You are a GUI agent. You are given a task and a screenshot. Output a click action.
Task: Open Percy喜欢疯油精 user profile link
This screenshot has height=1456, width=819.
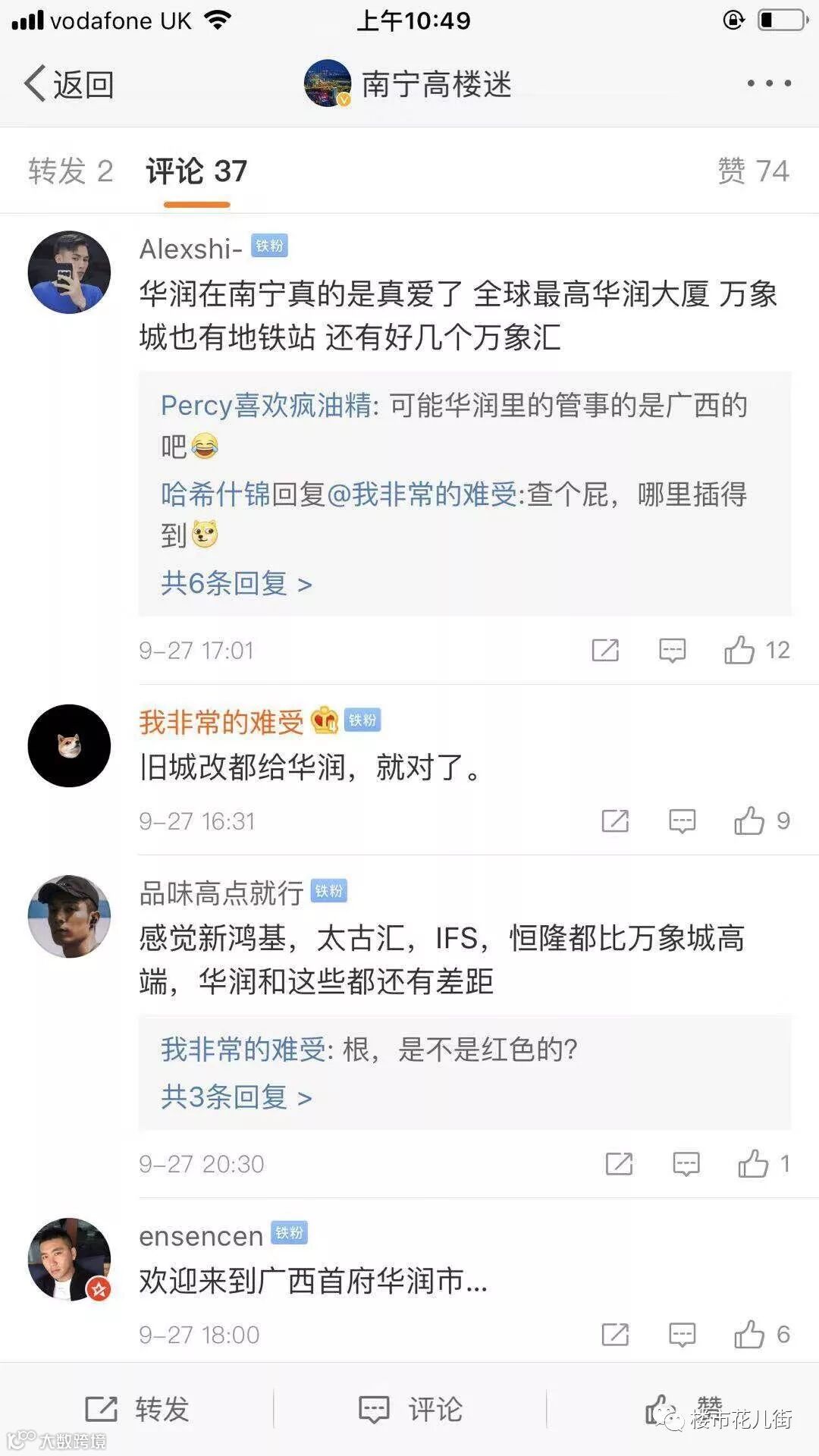(265, 406)
